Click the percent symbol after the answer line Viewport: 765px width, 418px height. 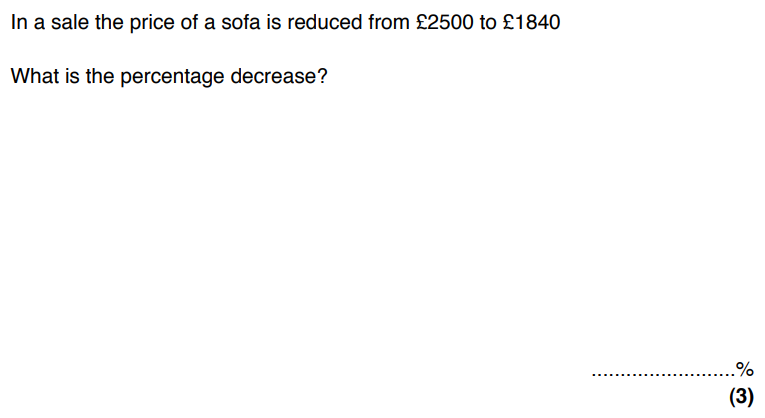(744, 368)
